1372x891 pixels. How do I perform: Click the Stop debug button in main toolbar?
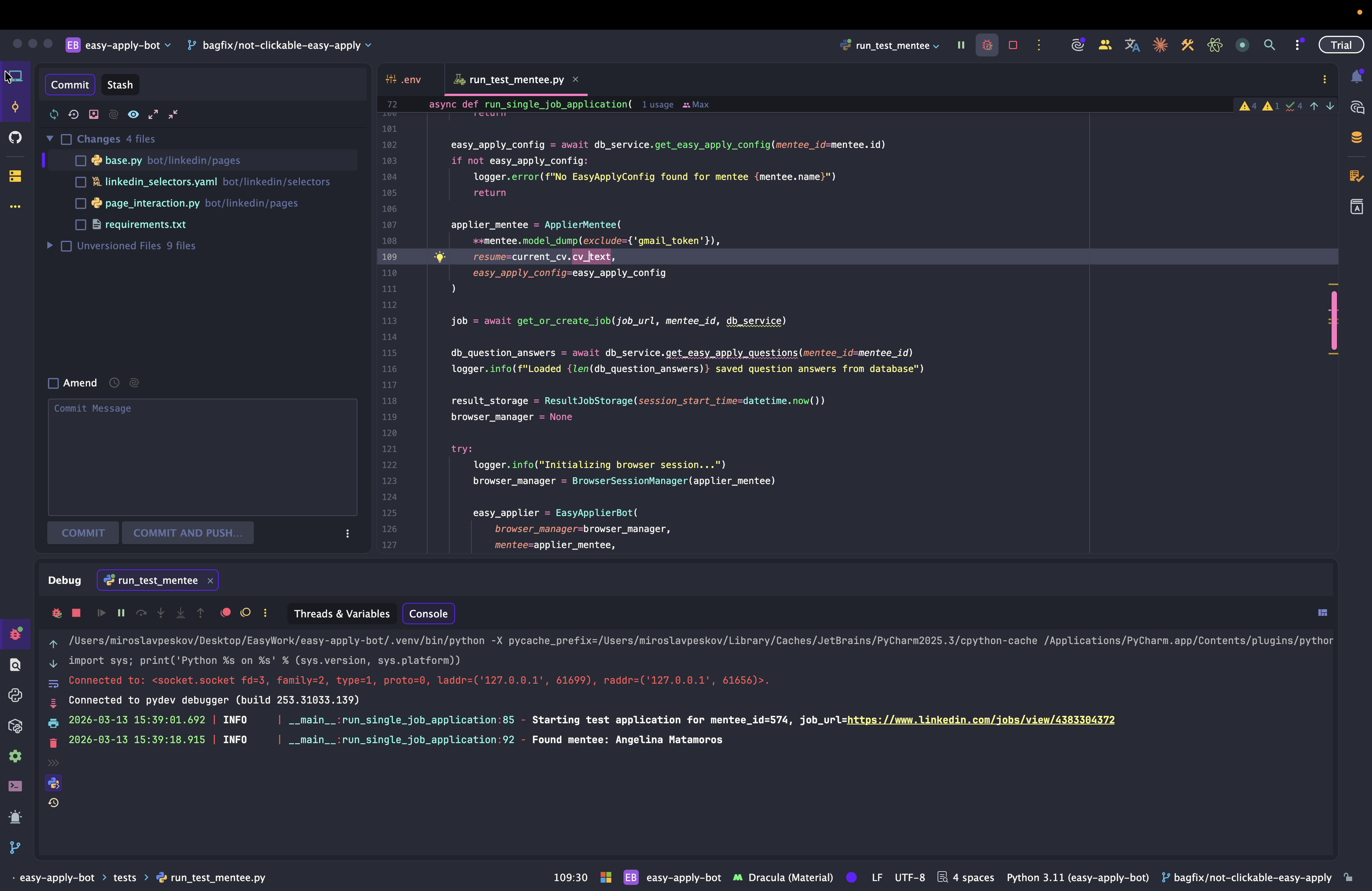1013,45
